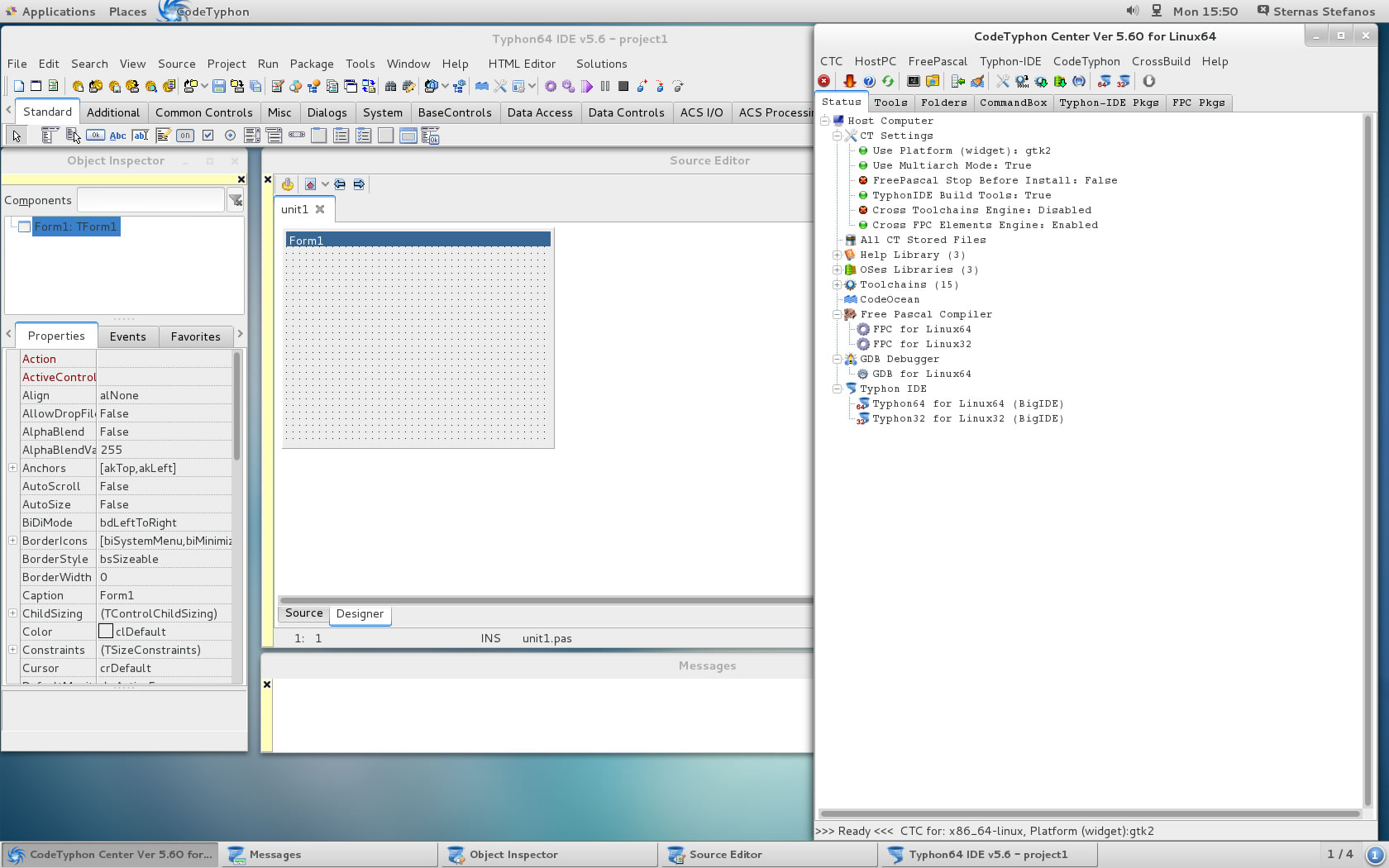Screen dimensions: 1389x868
Task: Click the black Stop square in IDE toolbar
Action: (x=623, y=86)
